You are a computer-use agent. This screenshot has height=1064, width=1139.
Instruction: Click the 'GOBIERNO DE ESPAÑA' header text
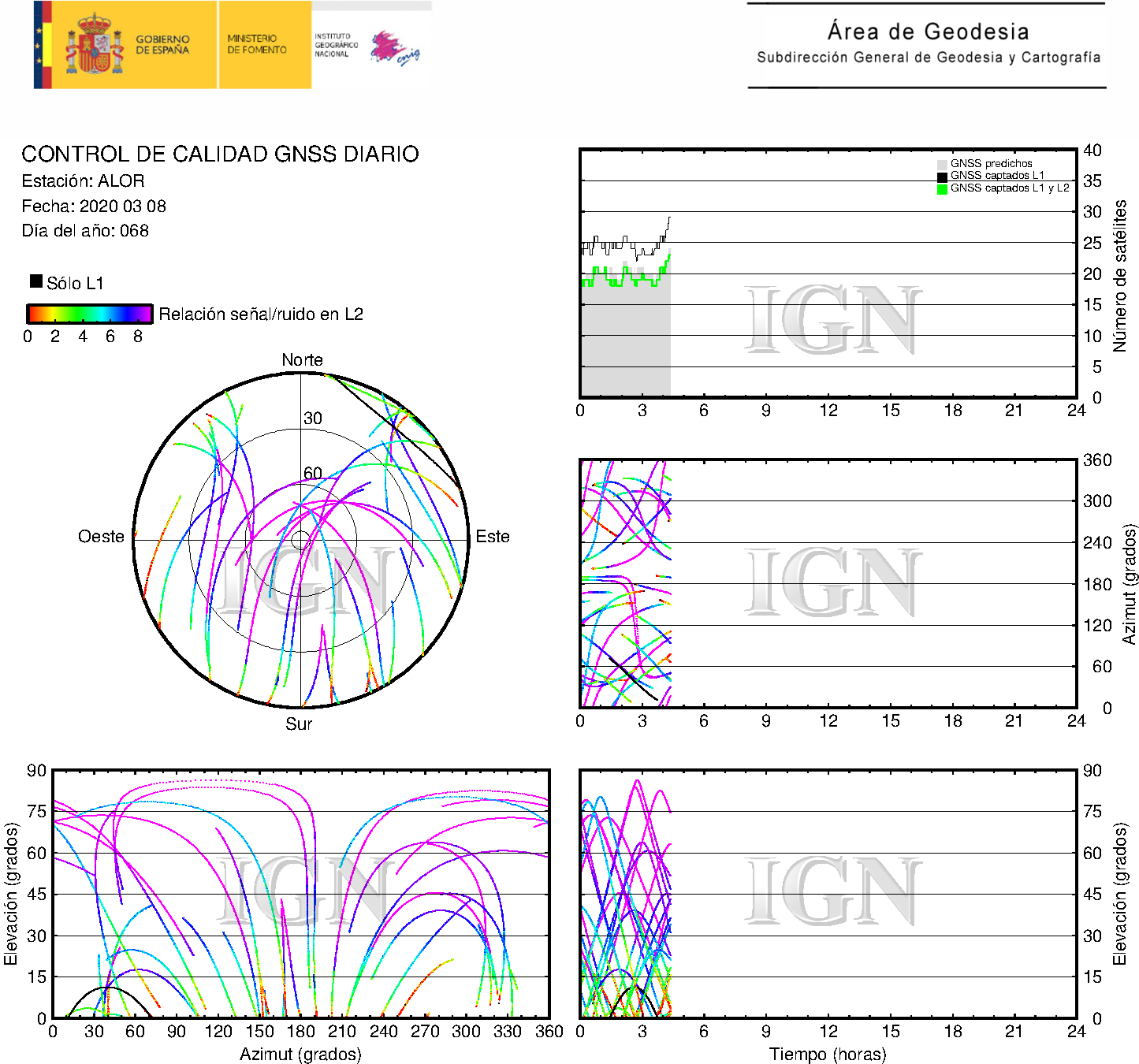coord(162,45)
